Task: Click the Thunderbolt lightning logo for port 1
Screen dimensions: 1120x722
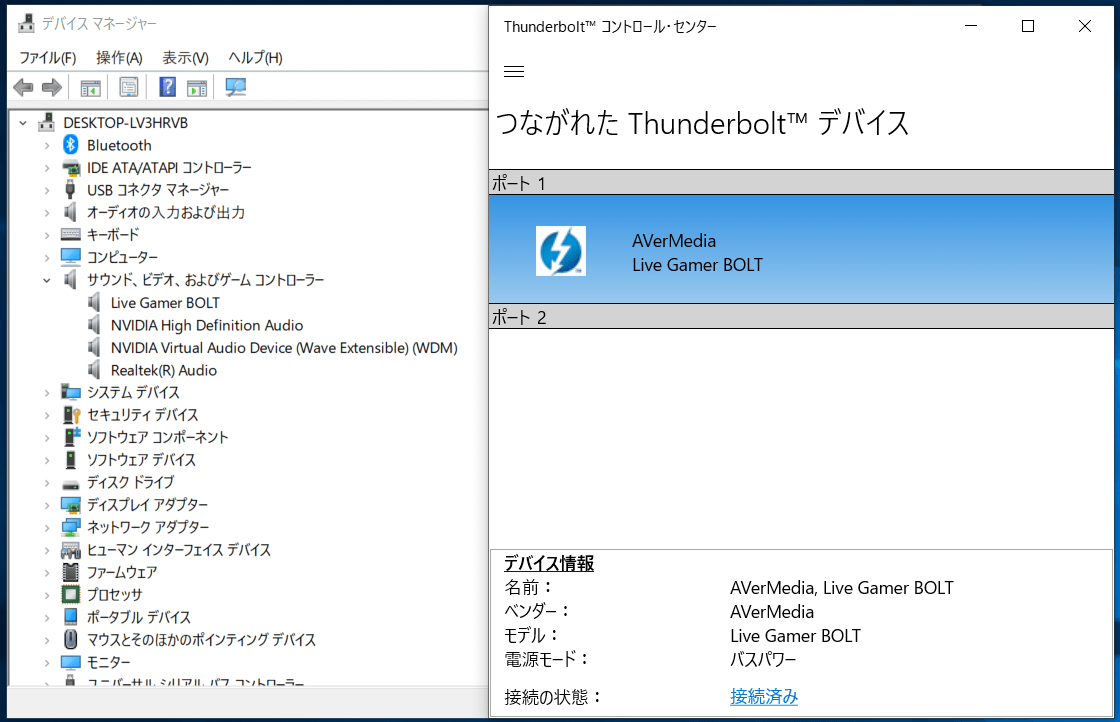Action: coord(561,251)
